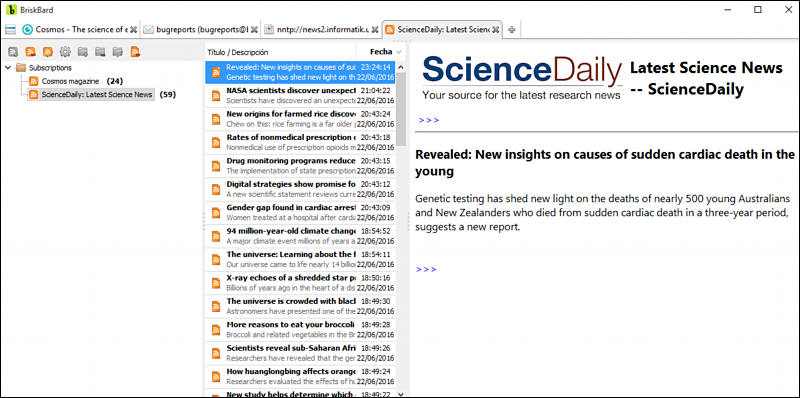Click RSS icon of 'Digital strategies show promise' item
This screenshot has width=800, height=398.
pos(216,189)
